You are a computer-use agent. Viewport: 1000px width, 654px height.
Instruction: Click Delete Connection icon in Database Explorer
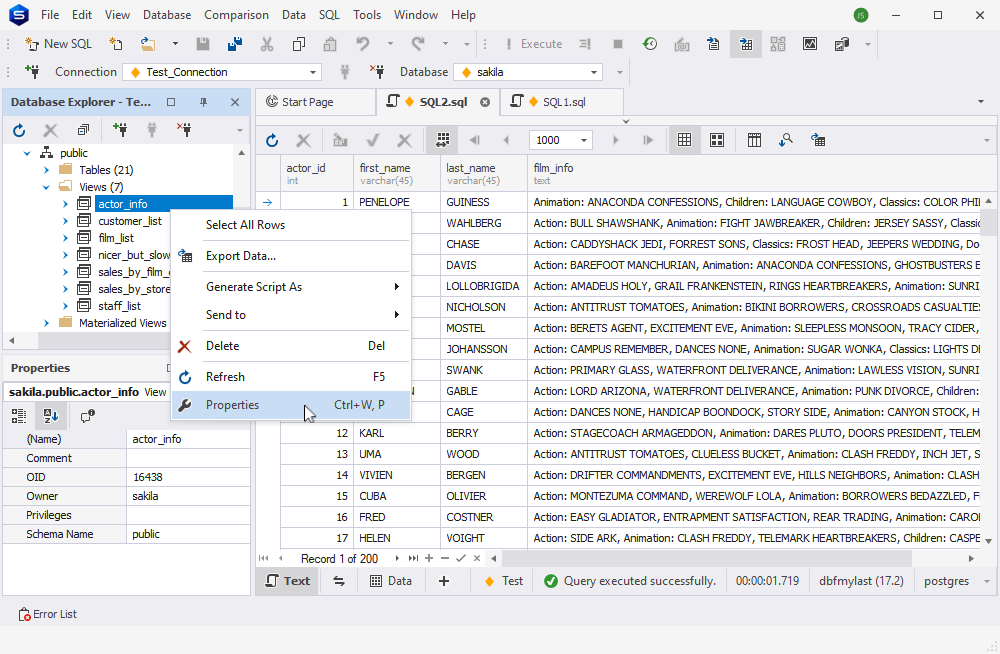pyautogui.click(x=184, y=130)
